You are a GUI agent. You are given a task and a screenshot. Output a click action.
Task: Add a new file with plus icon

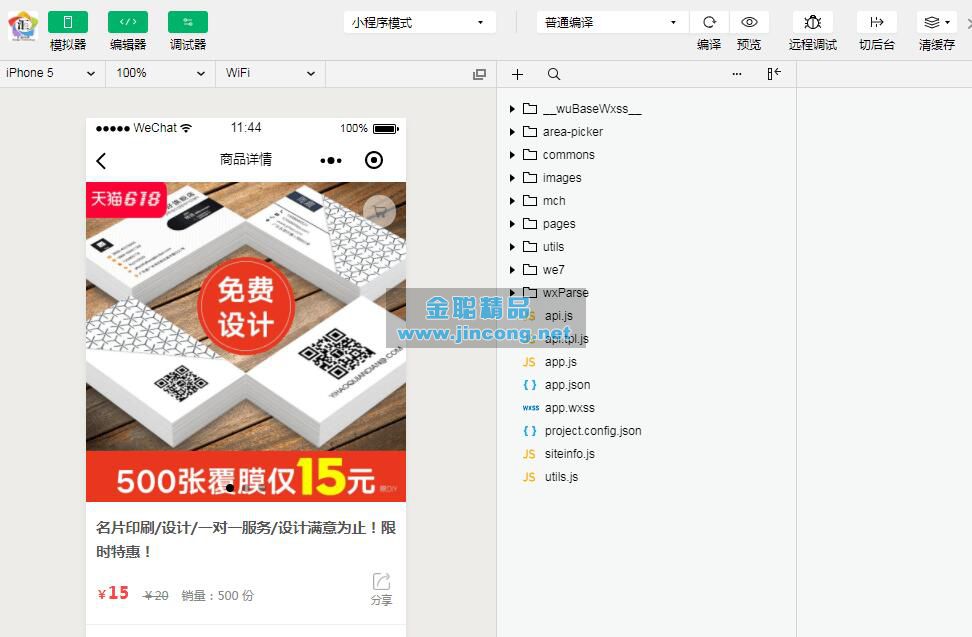pyautogui.click(x=518, y=74)
